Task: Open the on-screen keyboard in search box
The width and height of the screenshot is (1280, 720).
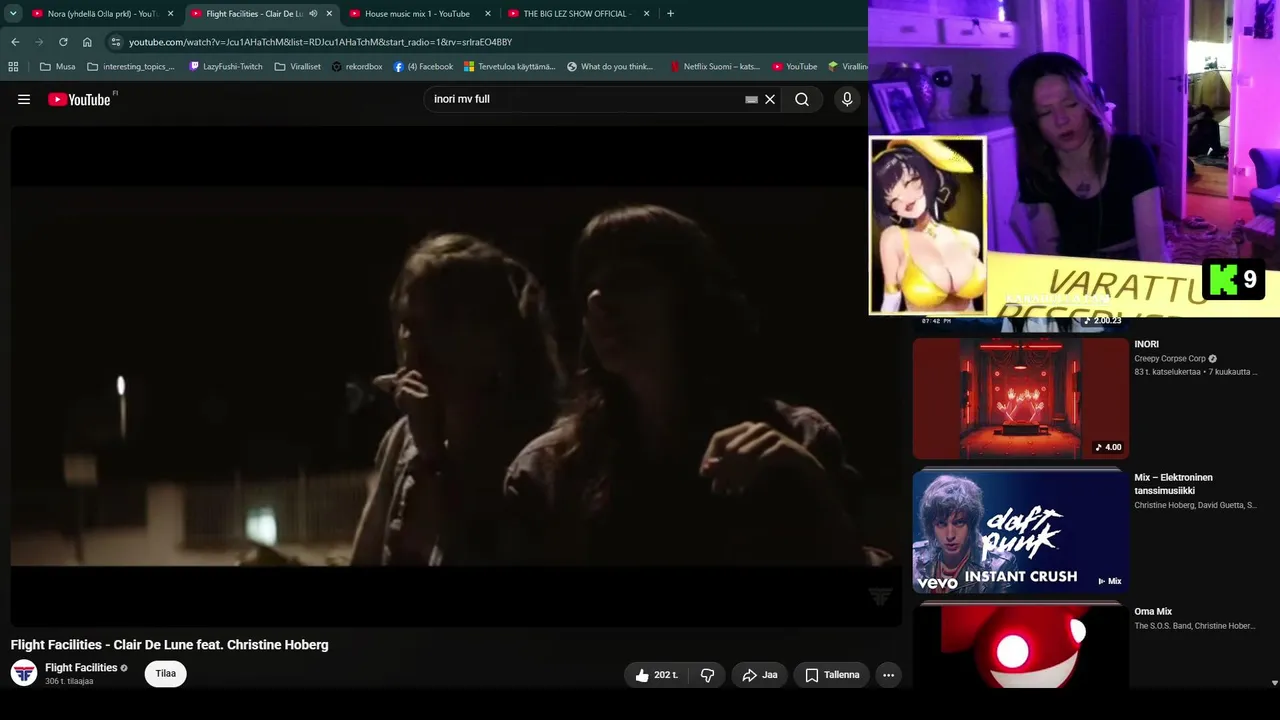Action: click(751, 99)
